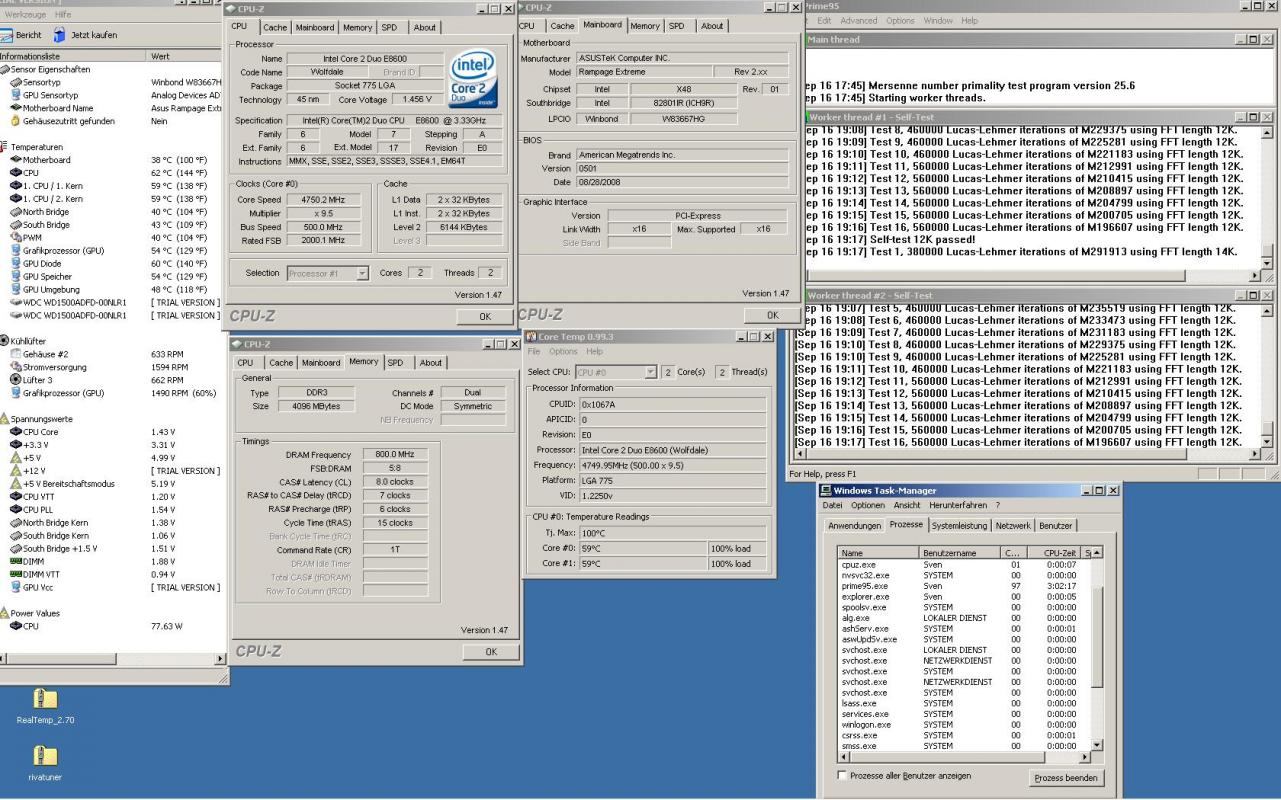The height and width of the screenshot is (800, 1281).
Task: Click the Informationsliste column header
Action: coord(73,56)
